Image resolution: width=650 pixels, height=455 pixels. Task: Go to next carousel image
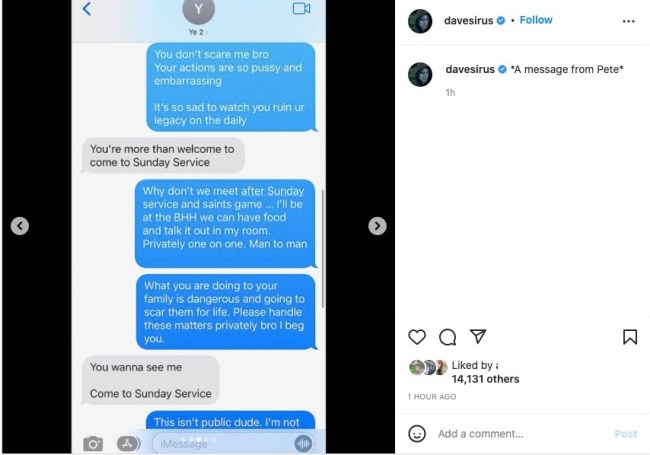[377, 226]
